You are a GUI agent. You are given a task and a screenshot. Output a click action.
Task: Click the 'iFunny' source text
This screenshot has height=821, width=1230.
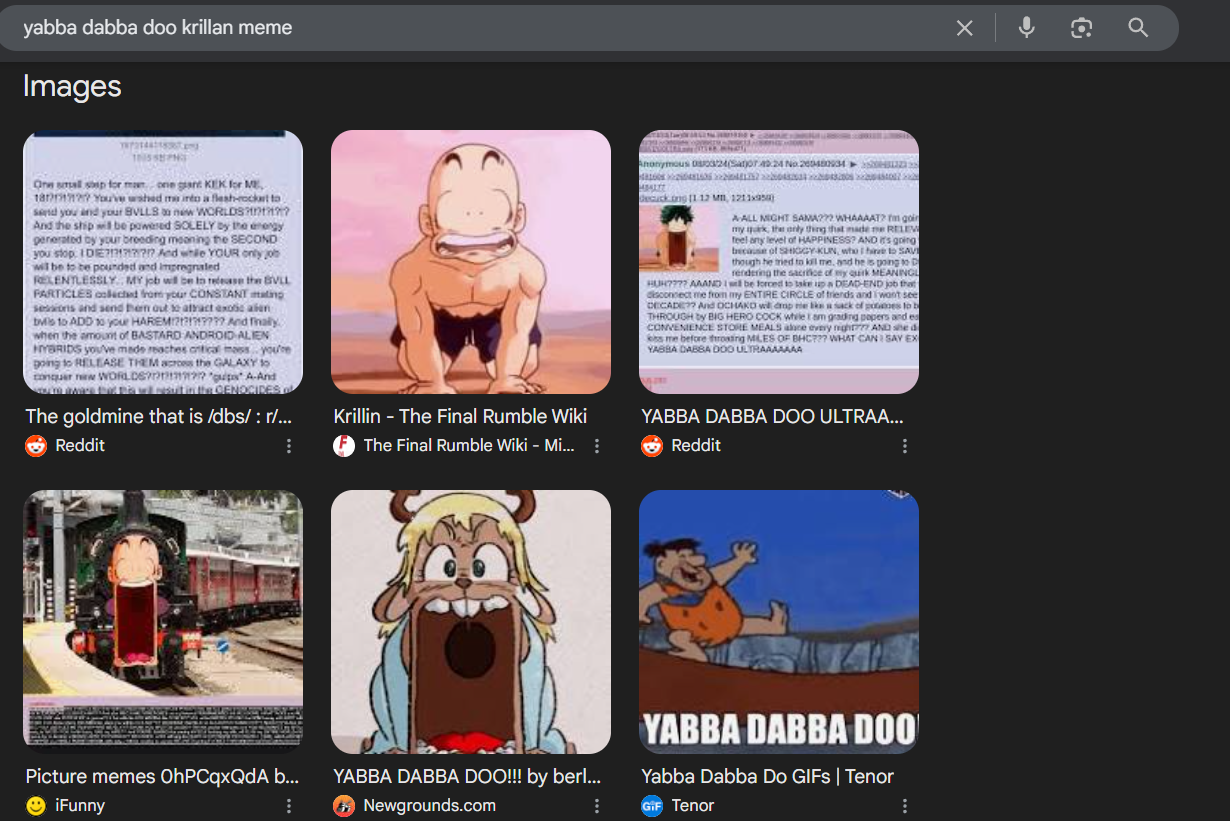click(x=80, y=806)
